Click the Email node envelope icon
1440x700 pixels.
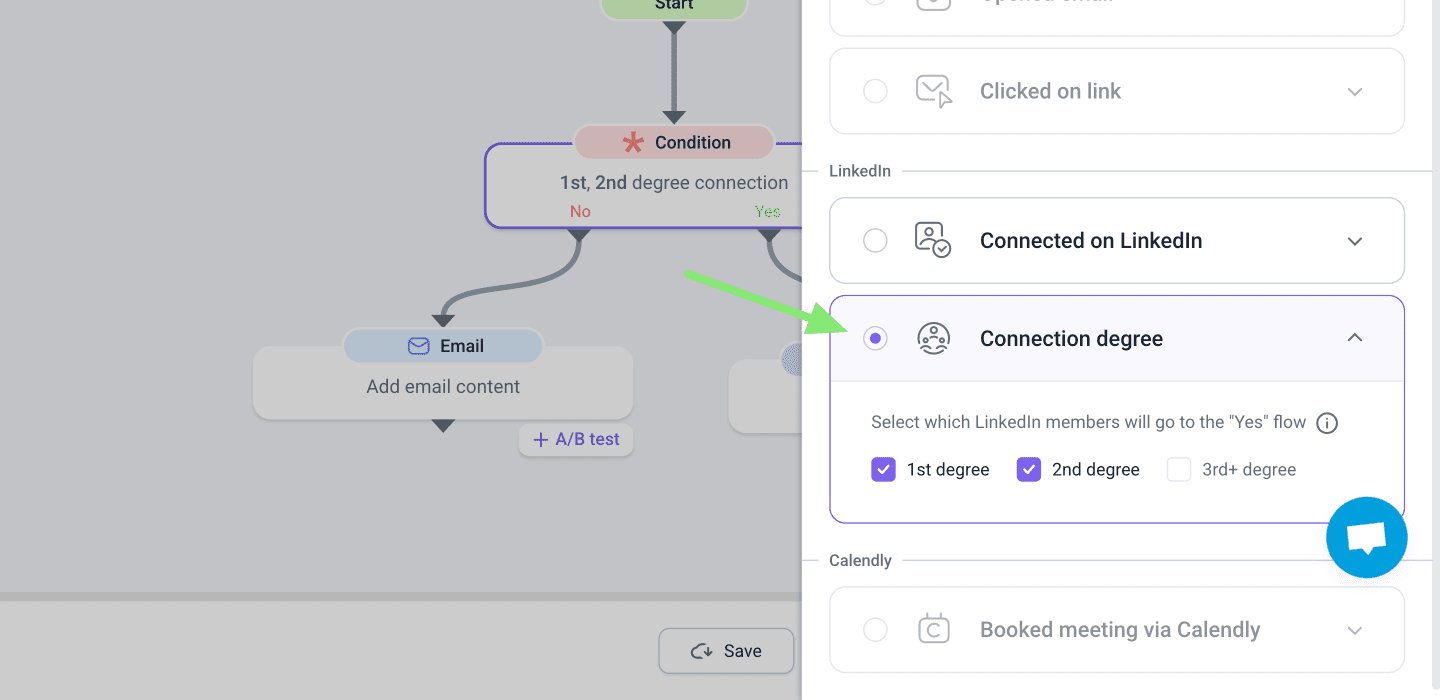[418, 346]
